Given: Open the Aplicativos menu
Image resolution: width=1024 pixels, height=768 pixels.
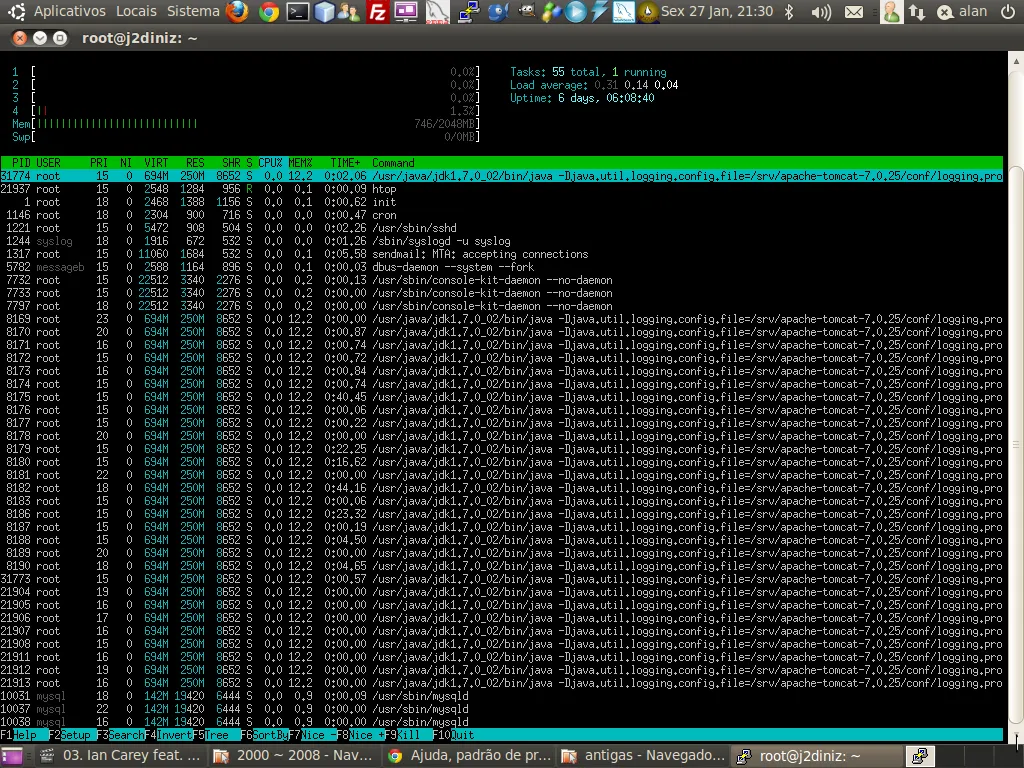Looking at the screenshot, I should click(x=68, y=11).
